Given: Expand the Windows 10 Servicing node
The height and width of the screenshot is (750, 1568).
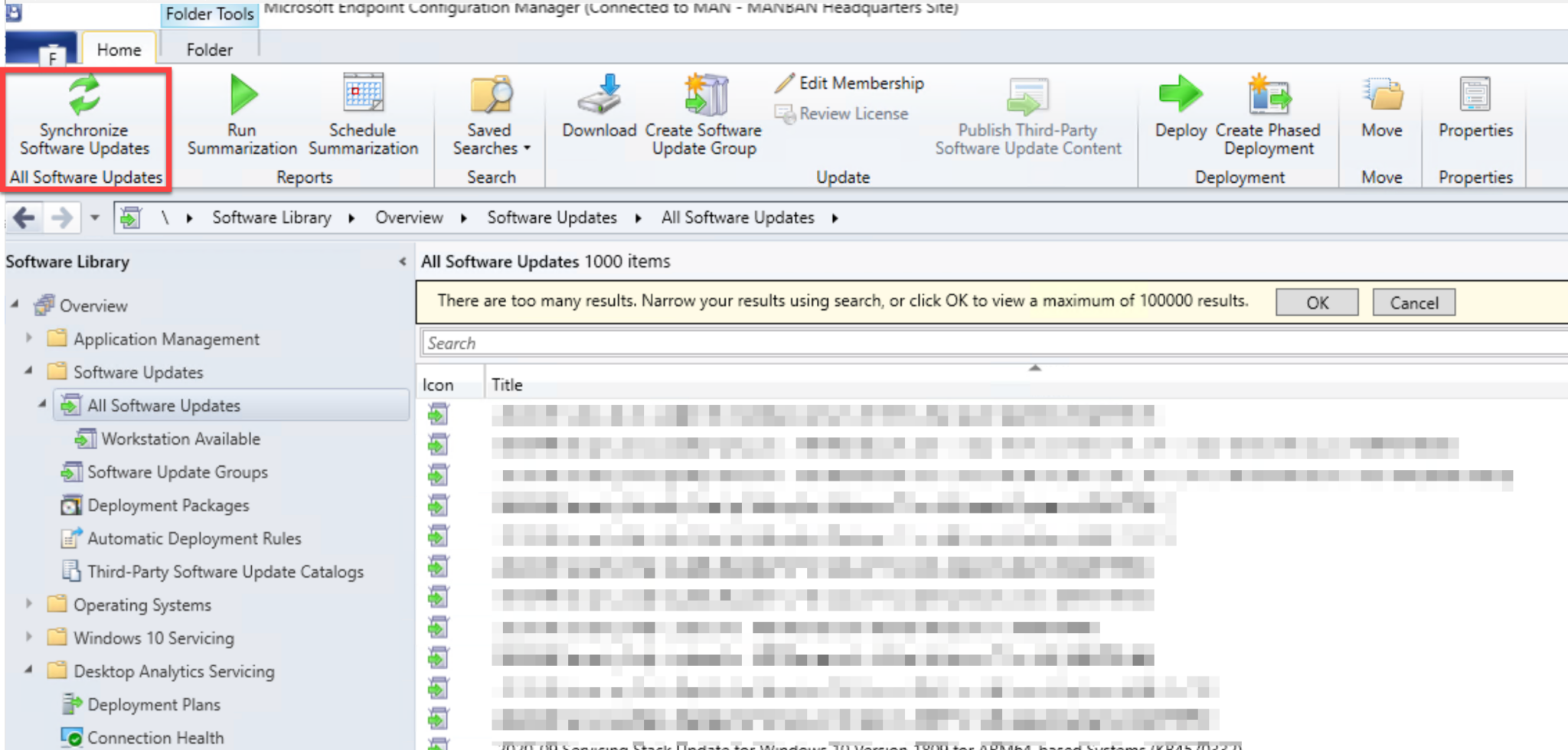Looking at the screenshot, I should point(29,637).
